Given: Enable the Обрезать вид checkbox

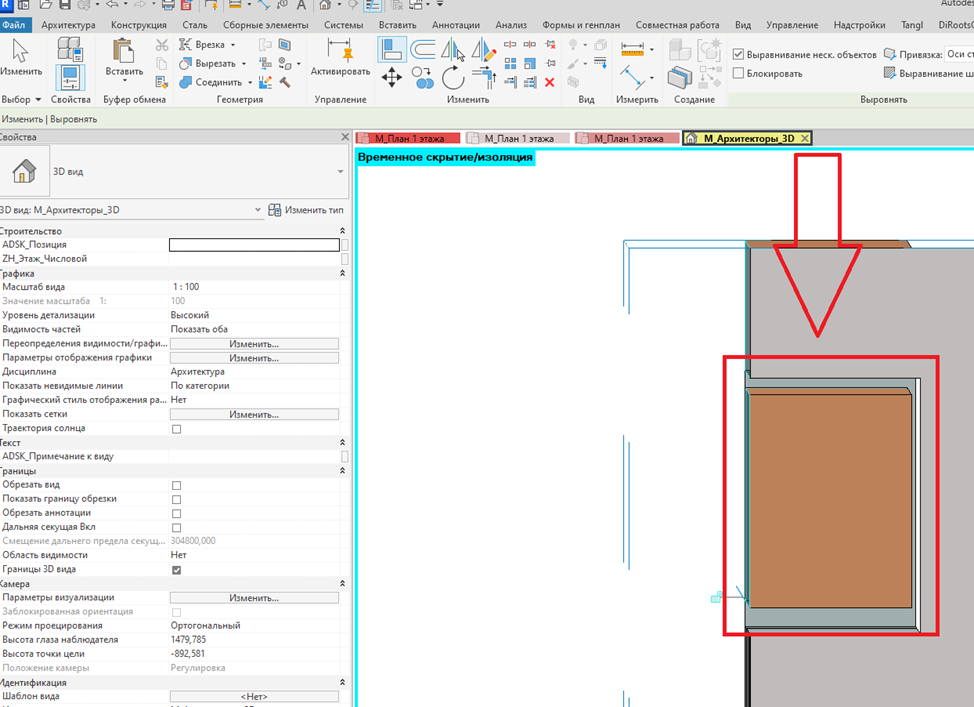Looking at the screenshot, I should (x=176, y=486).
